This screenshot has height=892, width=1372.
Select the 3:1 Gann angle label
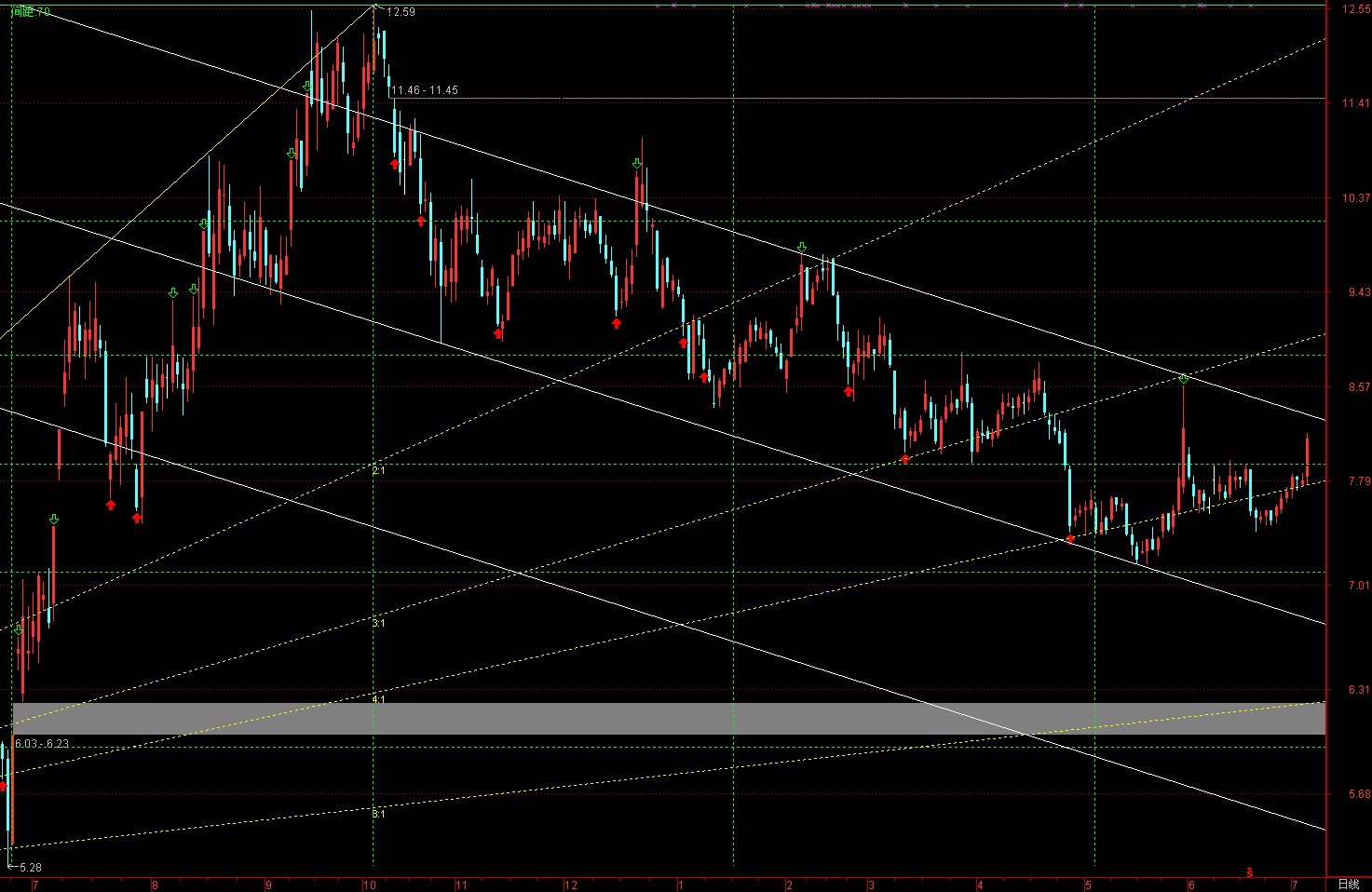(x=378, y=623)
